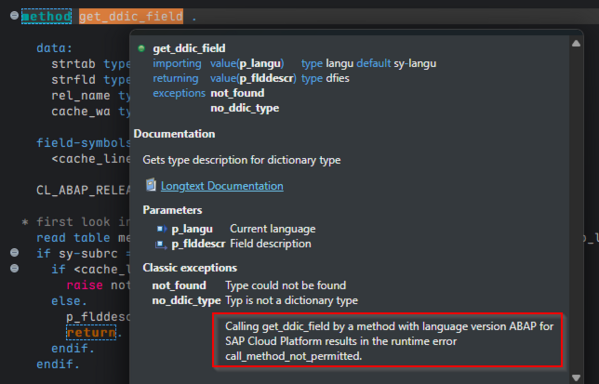The height and width of the screenshot is (384, 599).
Task: Click the 'method' keyword in the editor
Action: click(46, 16)
